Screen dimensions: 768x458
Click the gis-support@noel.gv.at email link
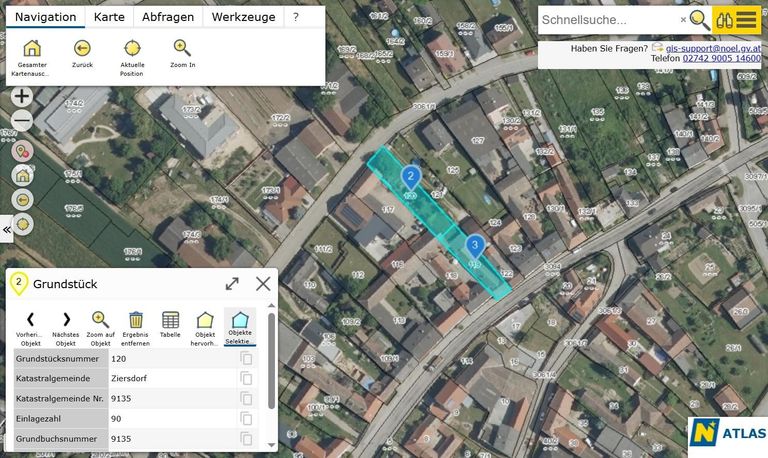click(x=712, y=47)
